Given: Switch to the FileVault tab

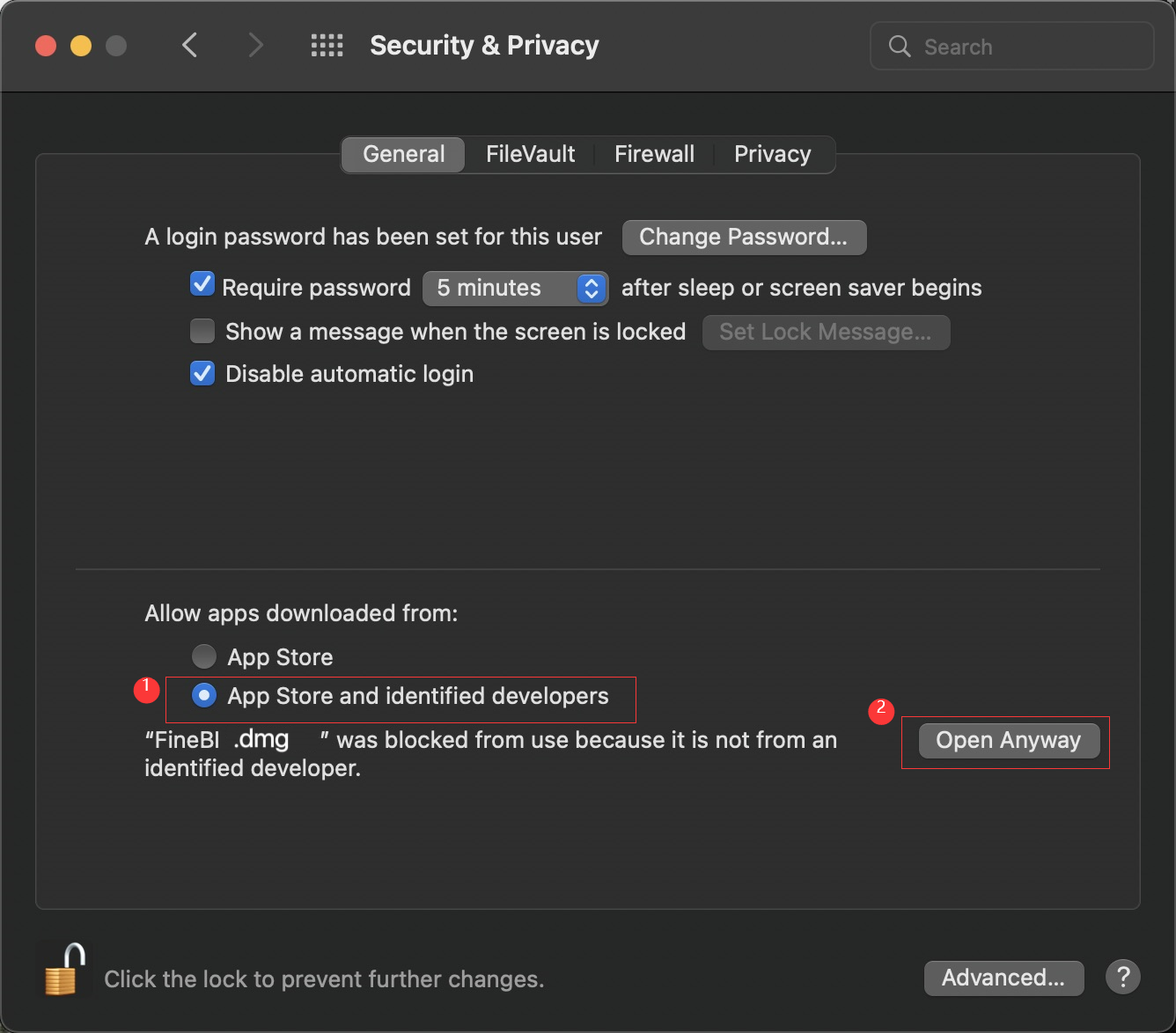Looking at the screenshot, I should coord(530,155).
